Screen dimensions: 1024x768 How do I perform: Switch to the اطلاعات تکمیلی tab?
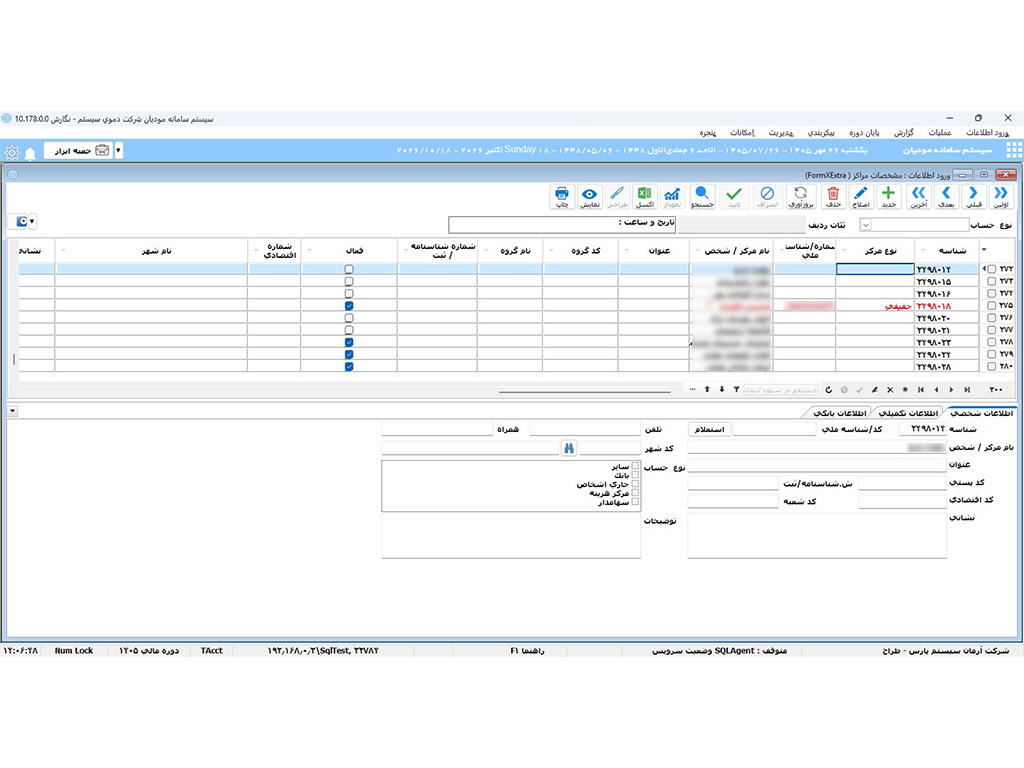908,413
